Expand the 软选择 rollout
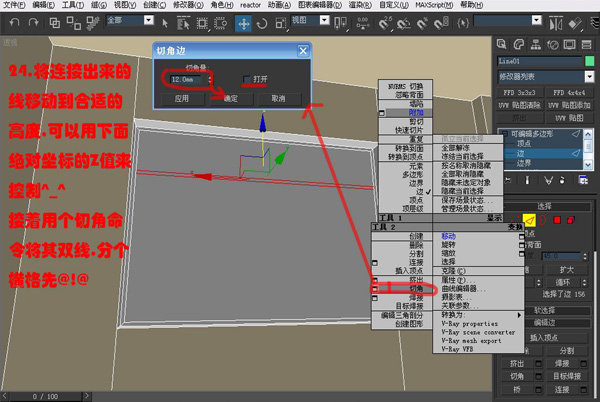 [544, 310]
